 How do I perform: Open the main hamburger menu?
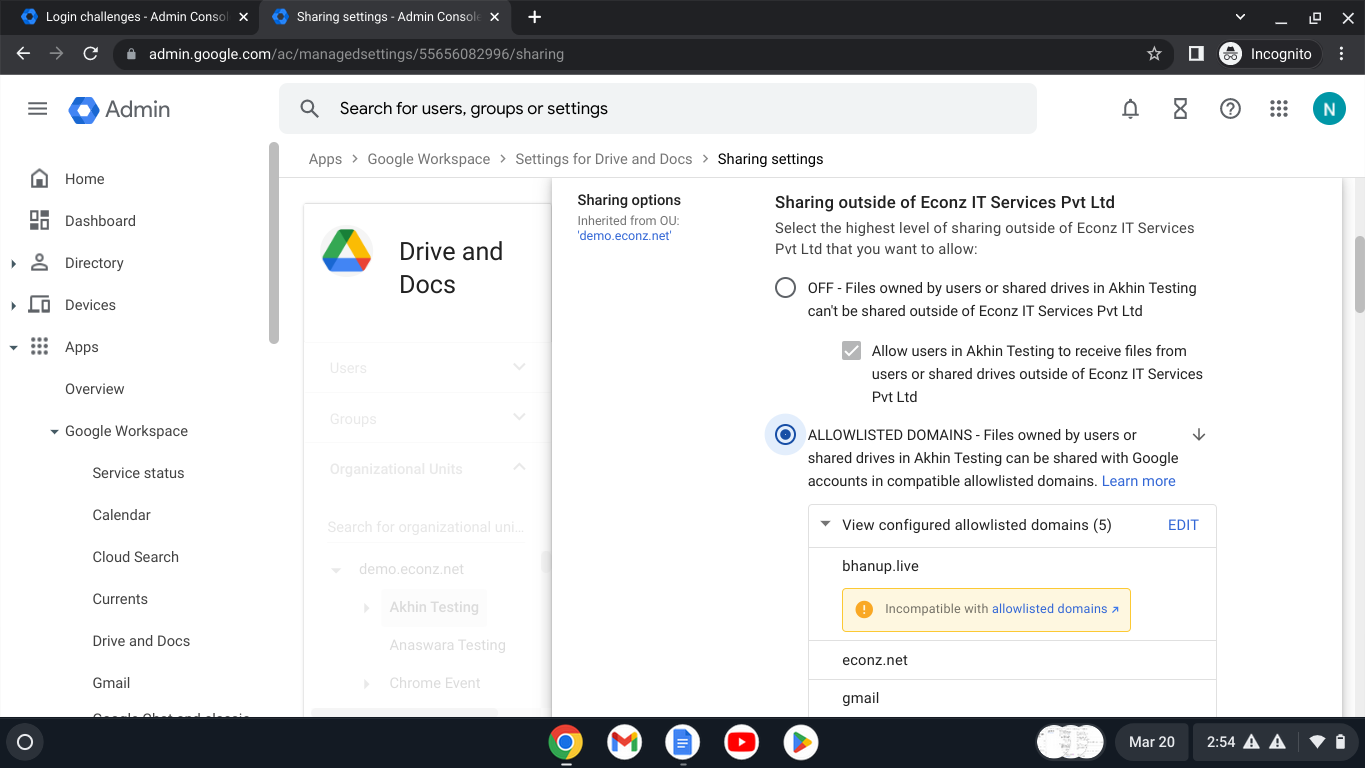point(37,109)
